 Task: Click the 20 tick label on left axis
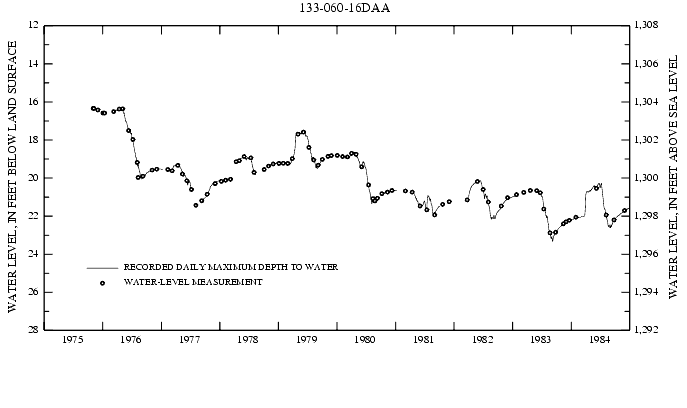(34, 178)
